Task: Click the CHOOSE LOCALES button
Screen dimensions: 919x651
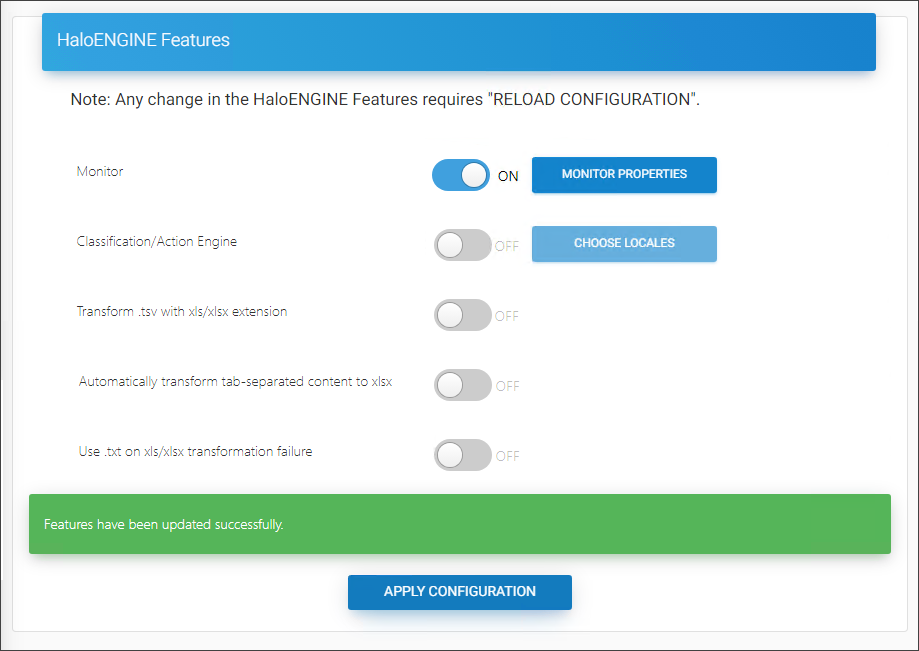Action: click(x=623, y=244)
